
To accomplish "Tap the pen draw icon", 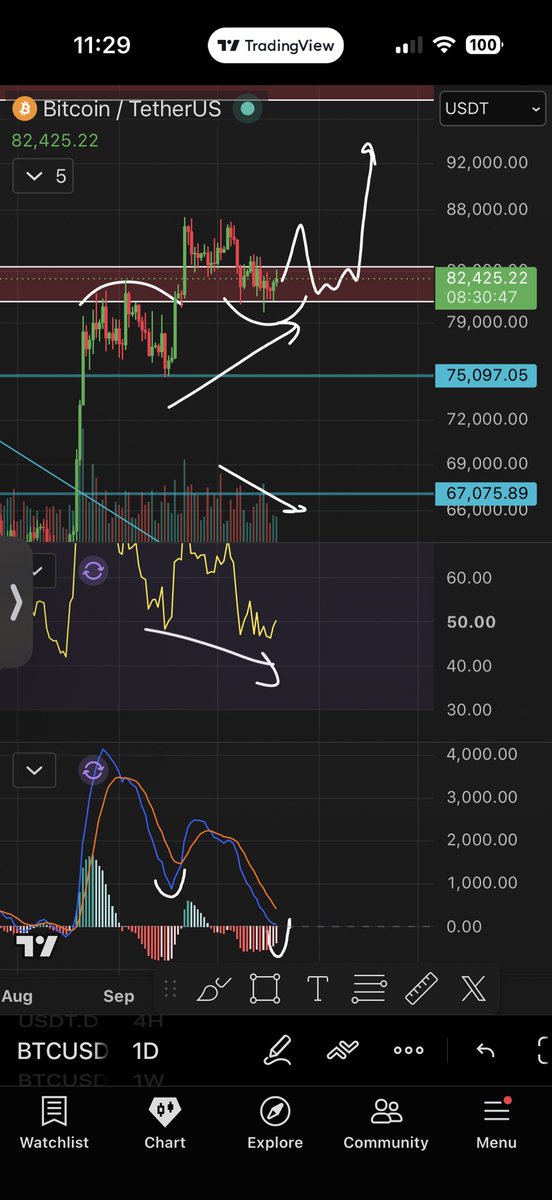I will 278,1050.
